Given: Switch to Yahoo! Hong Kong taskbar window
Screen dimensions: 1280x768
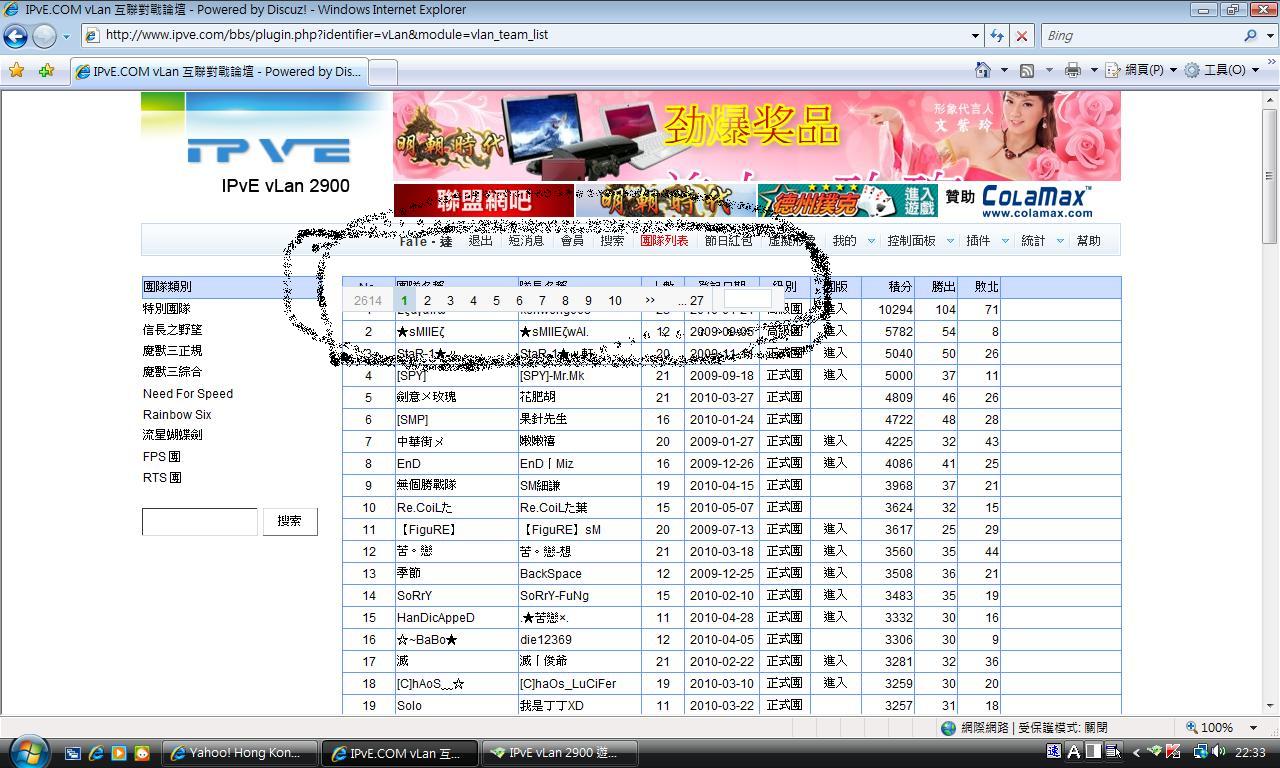Looking at the screenshot, I should (x=240, y=753).
